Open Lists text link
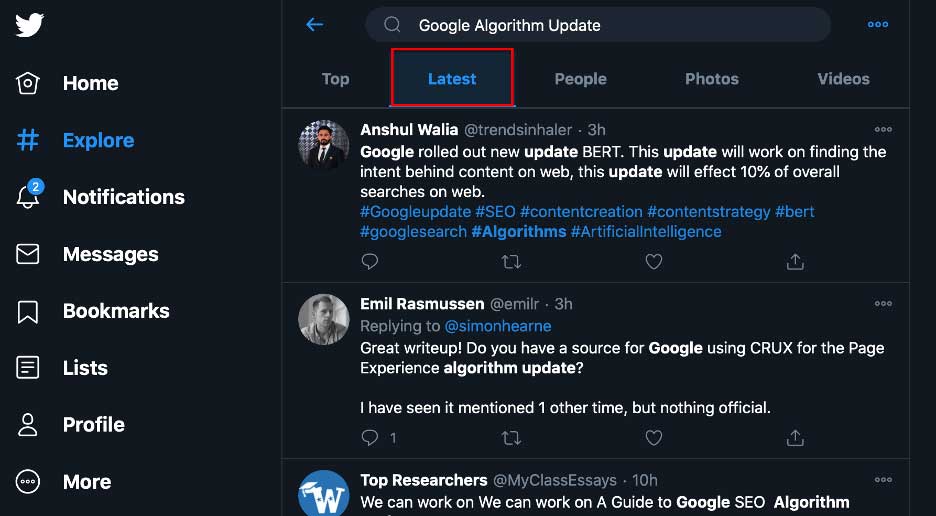 (85, 368)
